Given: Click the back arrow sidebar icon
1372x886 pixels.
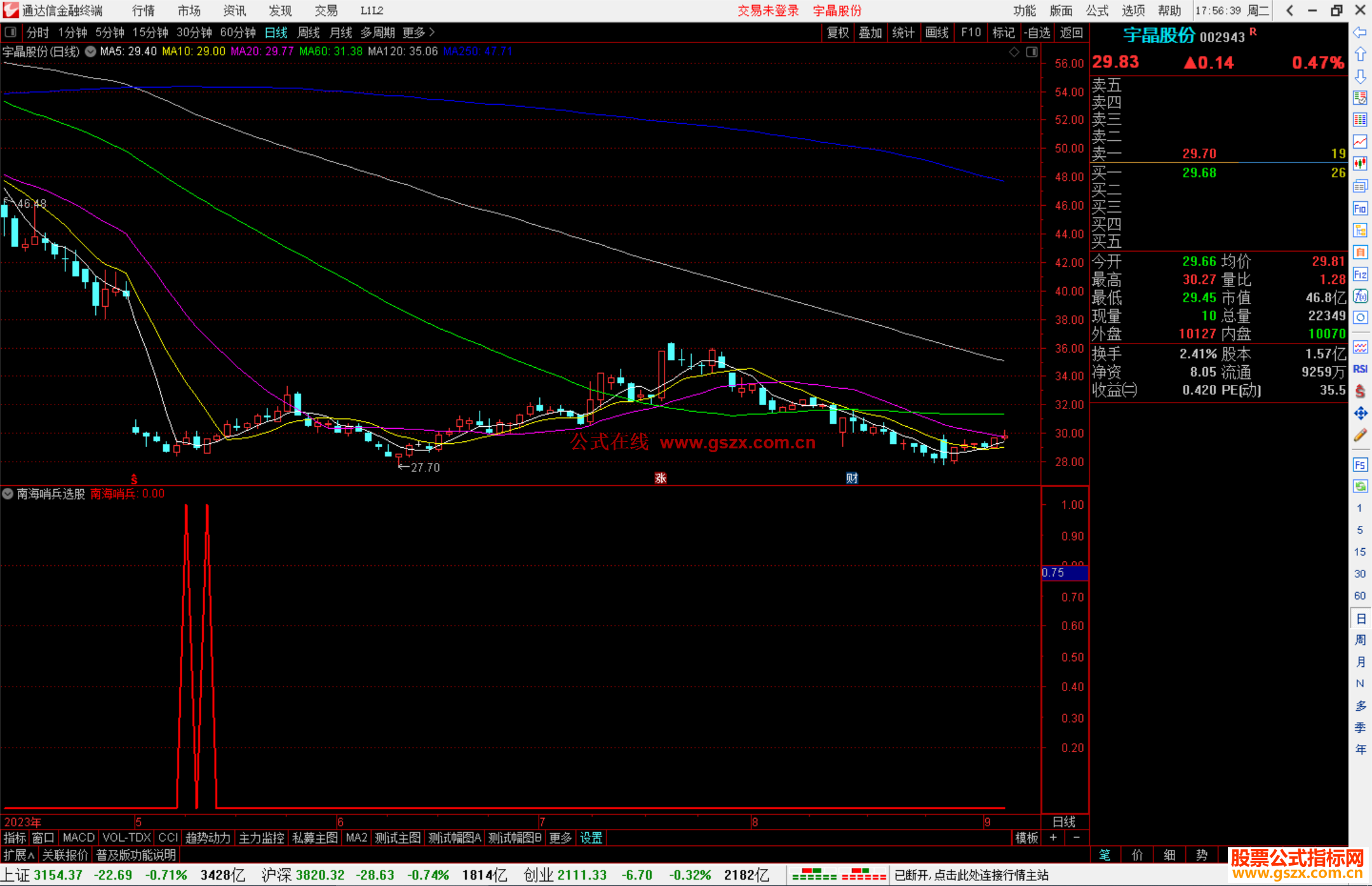Looking at the screenshot, I should 1360,32.
